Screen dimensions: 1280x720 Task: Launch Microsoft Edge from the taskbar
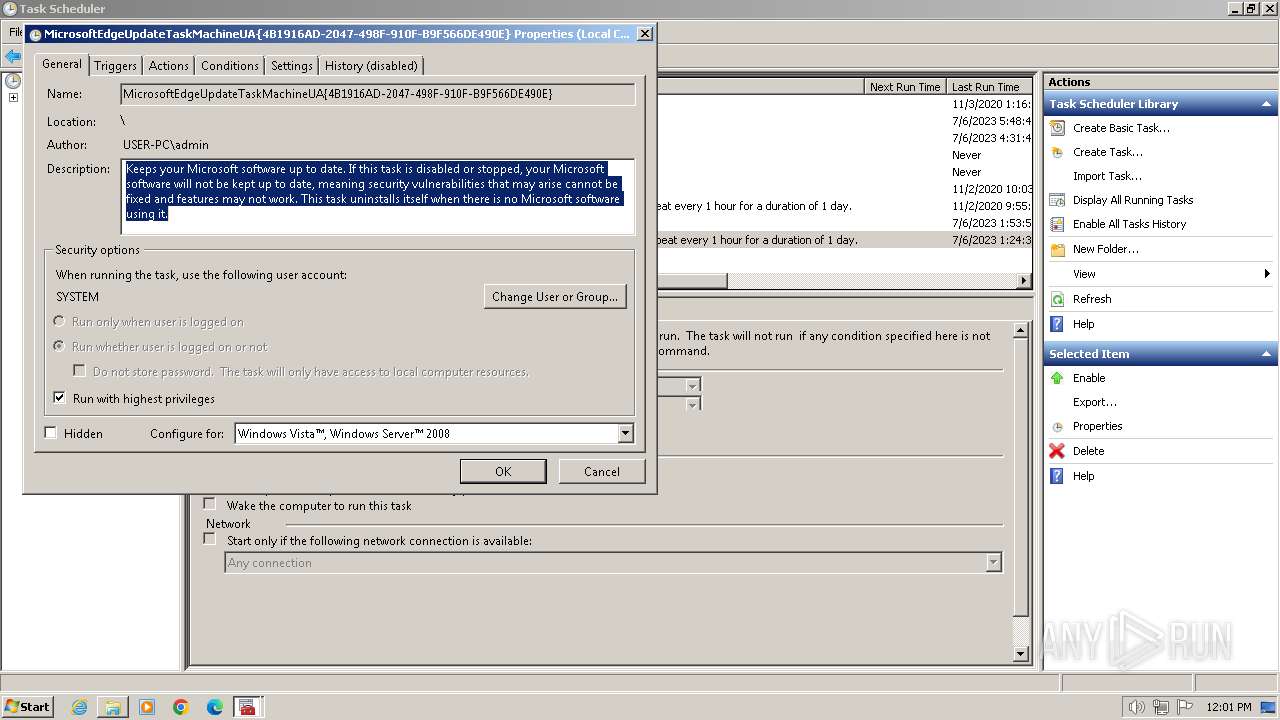coord(215,707)
